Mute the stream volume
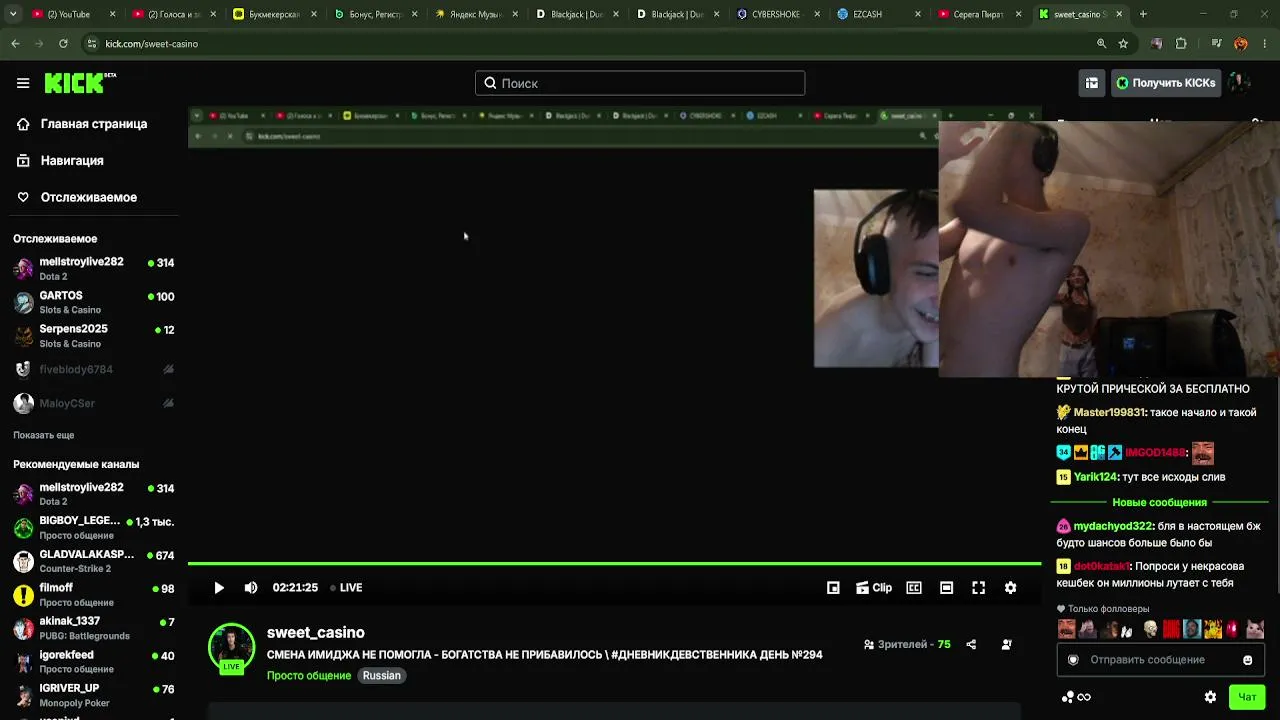This screenshot has height=720, width=1280. [x=251, y=588]
